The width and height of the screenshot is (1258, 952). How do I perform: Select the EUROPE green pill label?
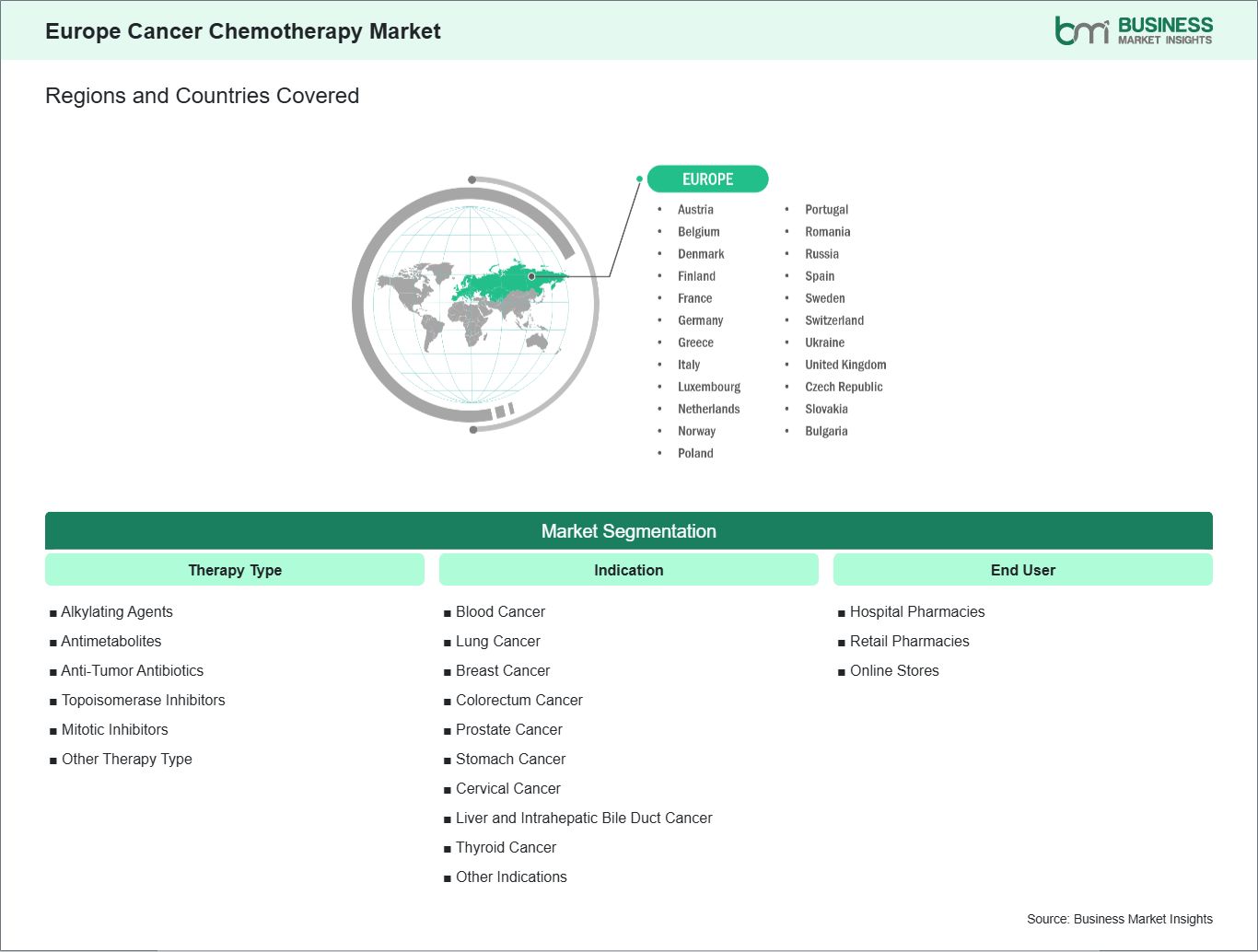click(x=707, y=180)
